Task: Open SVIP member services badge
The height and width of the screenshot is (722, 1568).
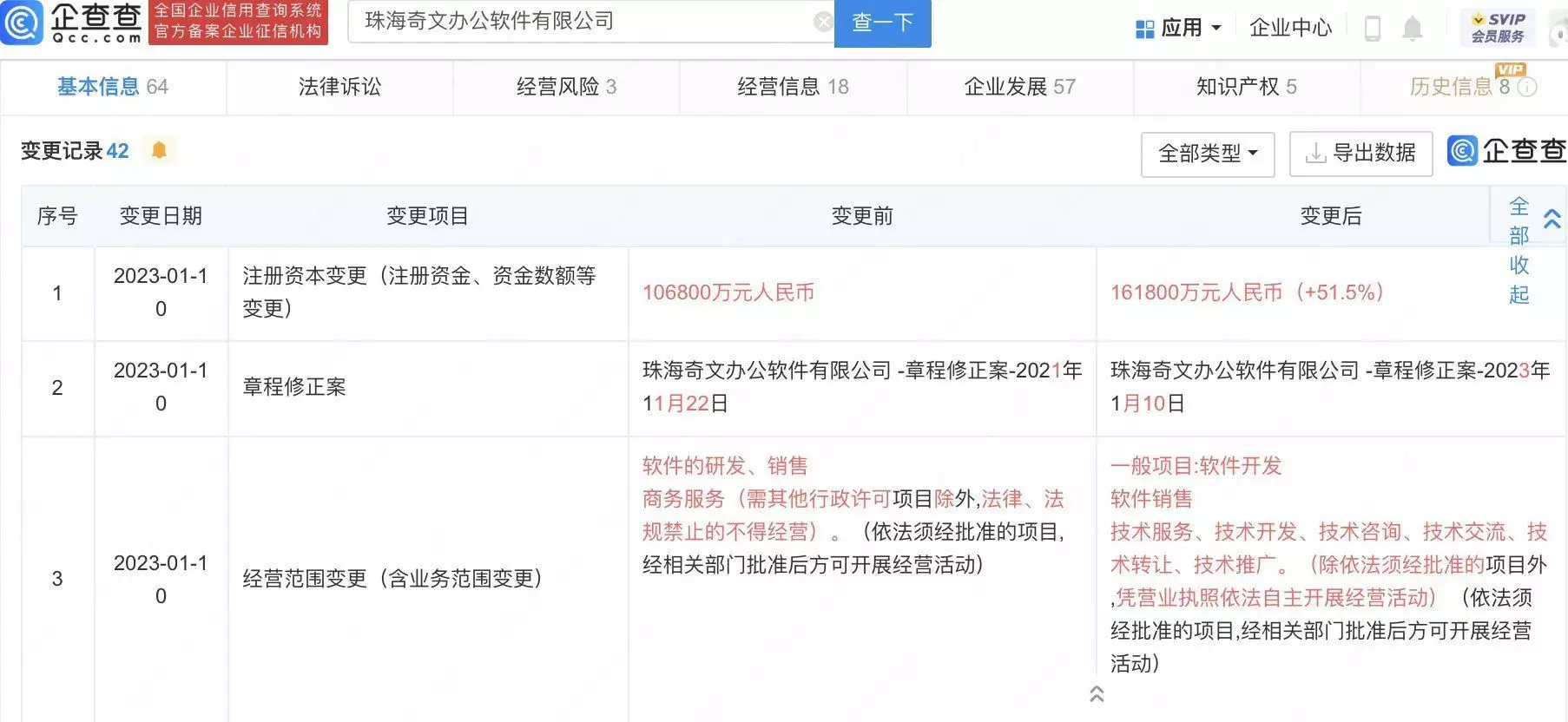Action: [1498, 28]
